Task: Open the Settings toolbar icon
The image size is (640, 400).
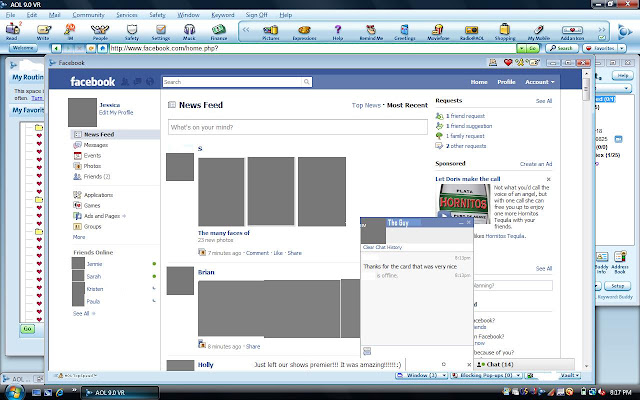Action: (x=160, y=31)
